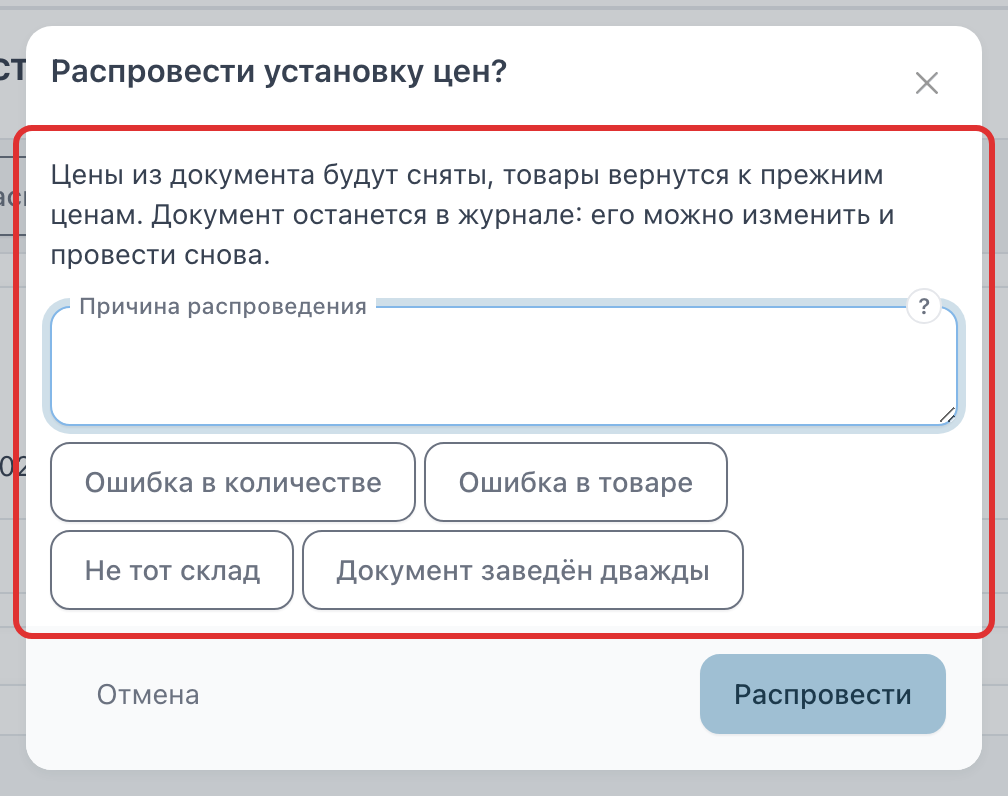Close the dialog with the X icon
1008x796 pixels.
[x=926, y=83]
